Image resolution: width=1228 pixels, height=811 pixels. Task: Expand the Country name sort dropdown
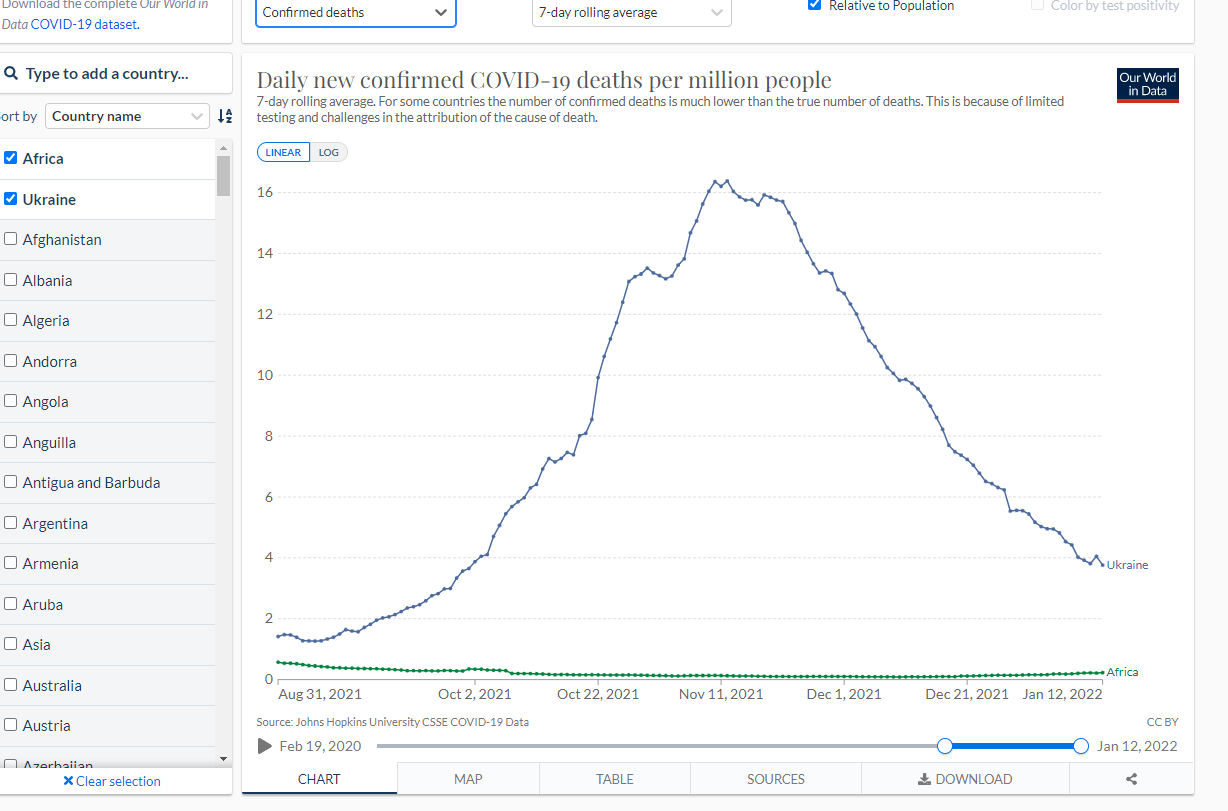tap(127, 116)
